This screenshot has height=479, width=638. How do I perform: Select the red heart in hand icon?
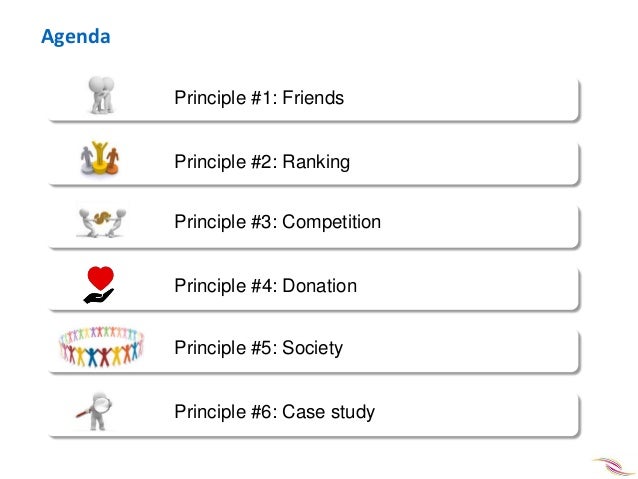point(99,285)
